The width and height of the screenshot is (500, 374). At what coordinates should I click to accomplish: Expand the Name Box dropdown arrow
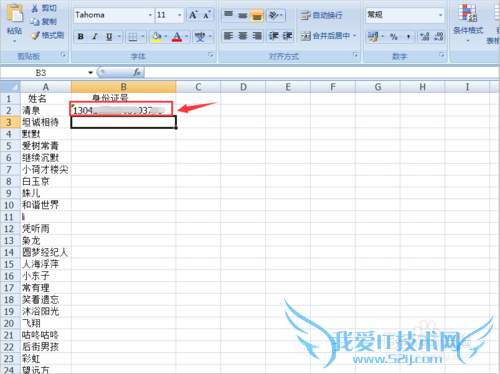click(90, 73)
